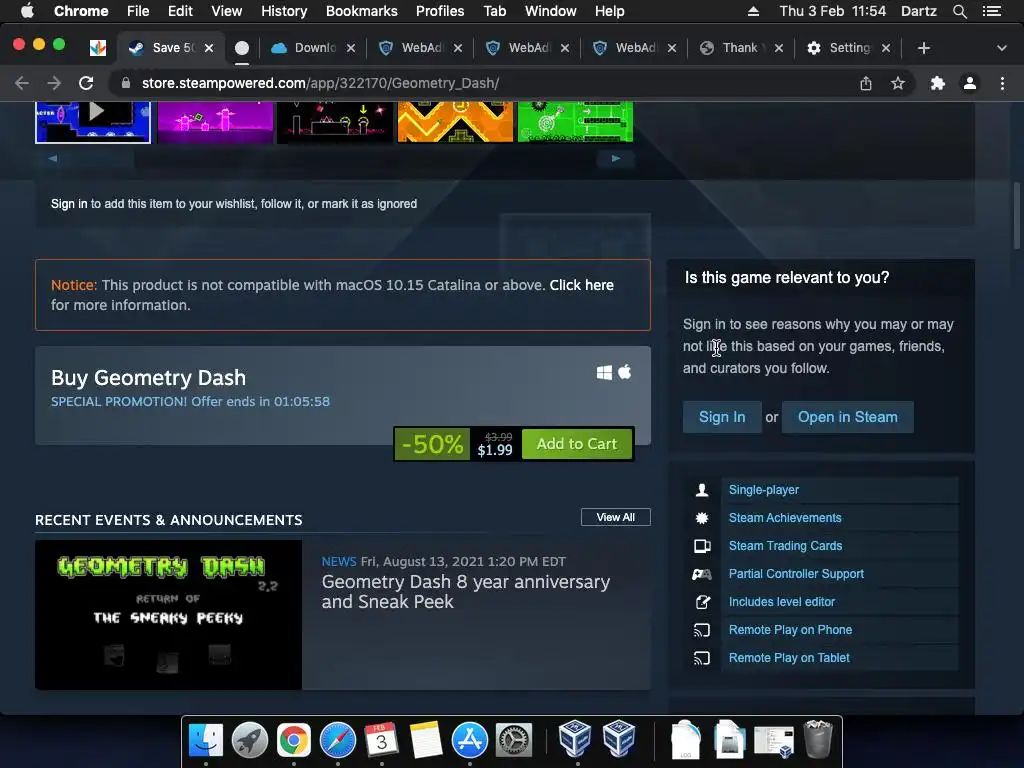This screenshot has height=768, width=1024.
Task: Open the Sneaky Peeky news image
Action: (x=168, y=615)
